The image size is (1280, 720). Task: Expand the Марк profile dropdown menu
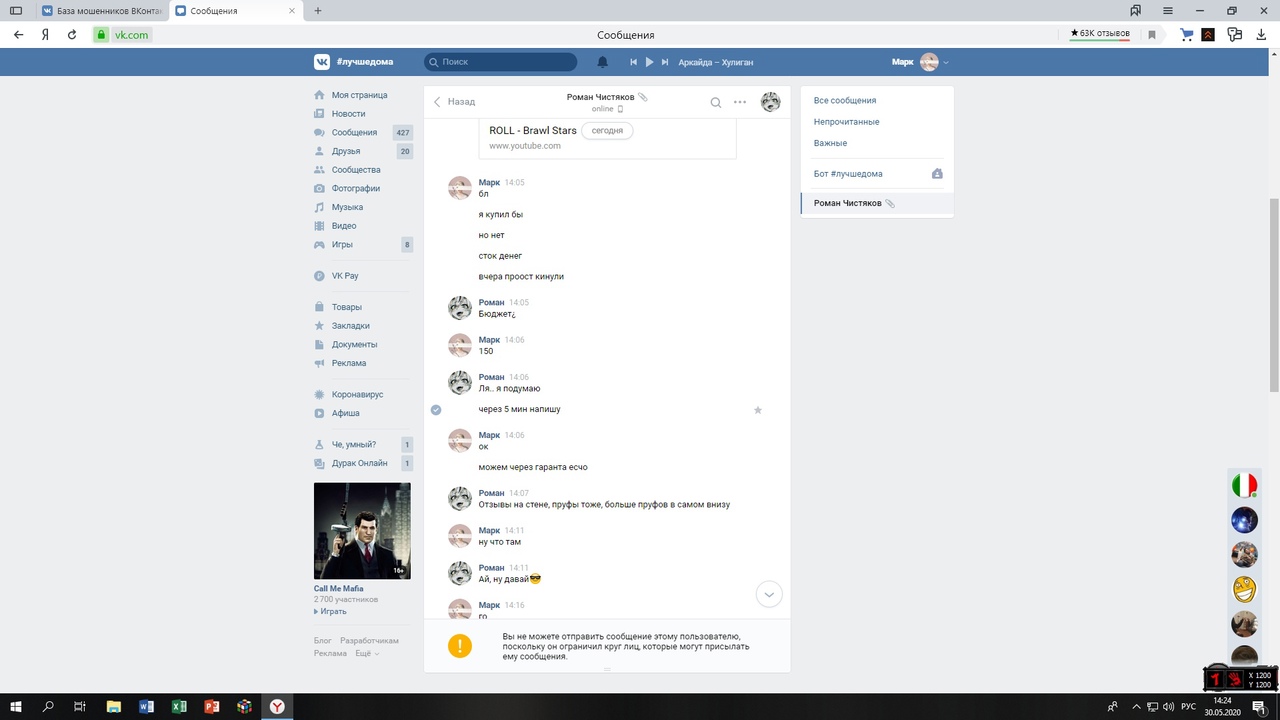click(946, 62)
